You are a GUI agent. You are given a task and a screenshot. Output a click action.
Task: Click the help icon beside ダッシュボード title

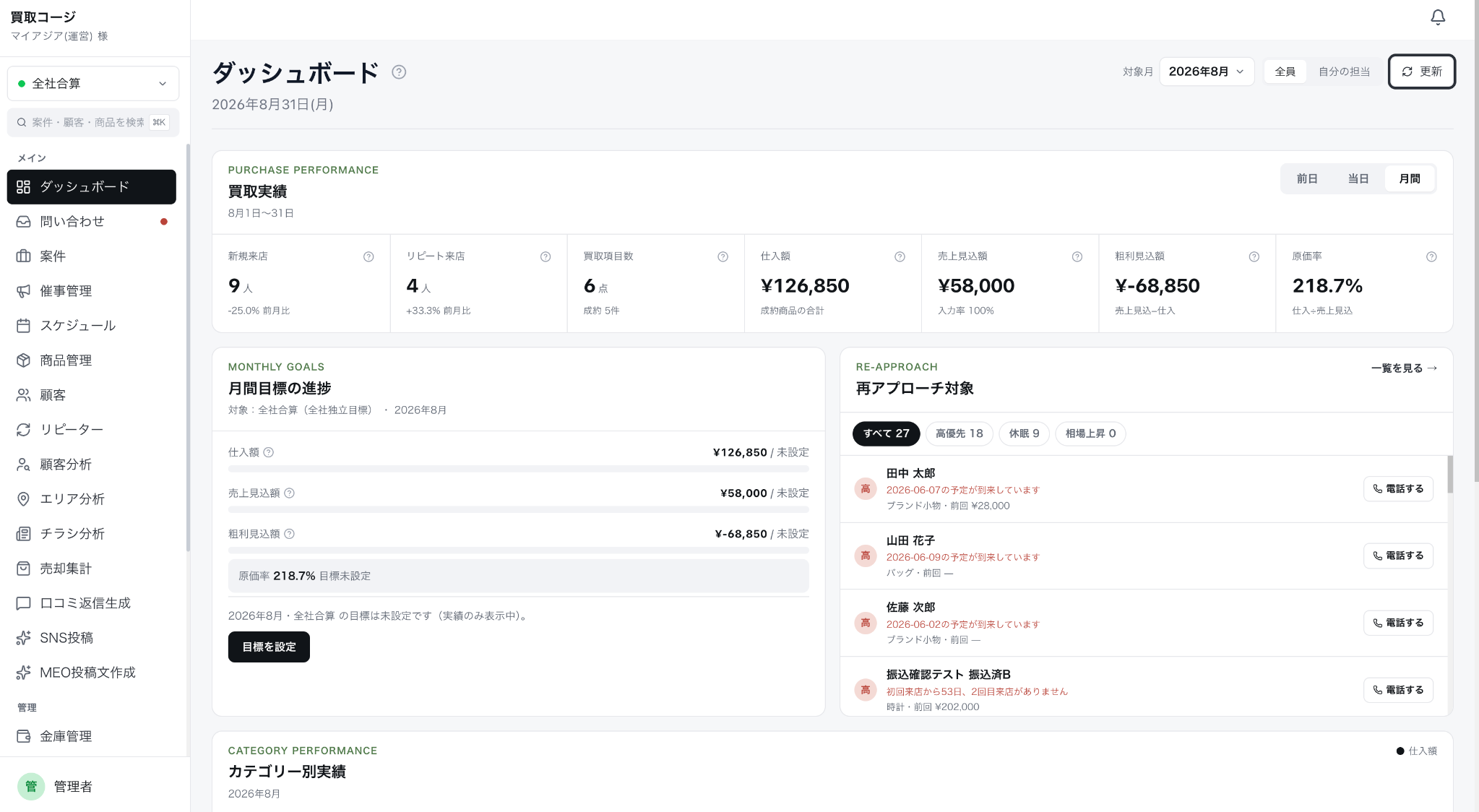click(399, 72)
